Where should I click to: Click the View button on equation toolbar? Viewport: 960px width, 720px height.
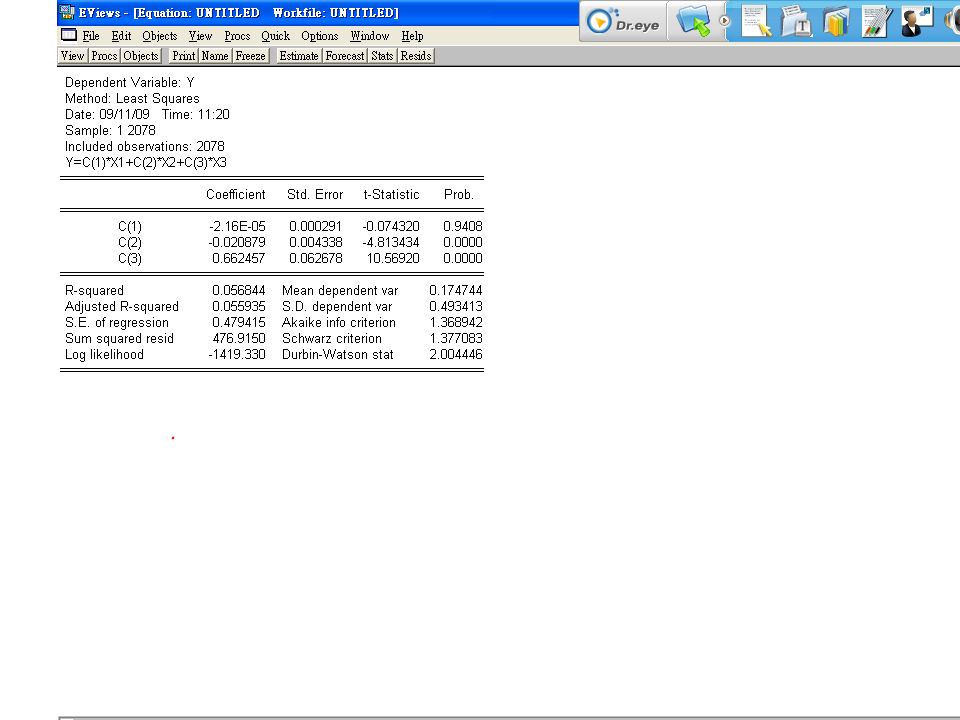pos(72,56)
